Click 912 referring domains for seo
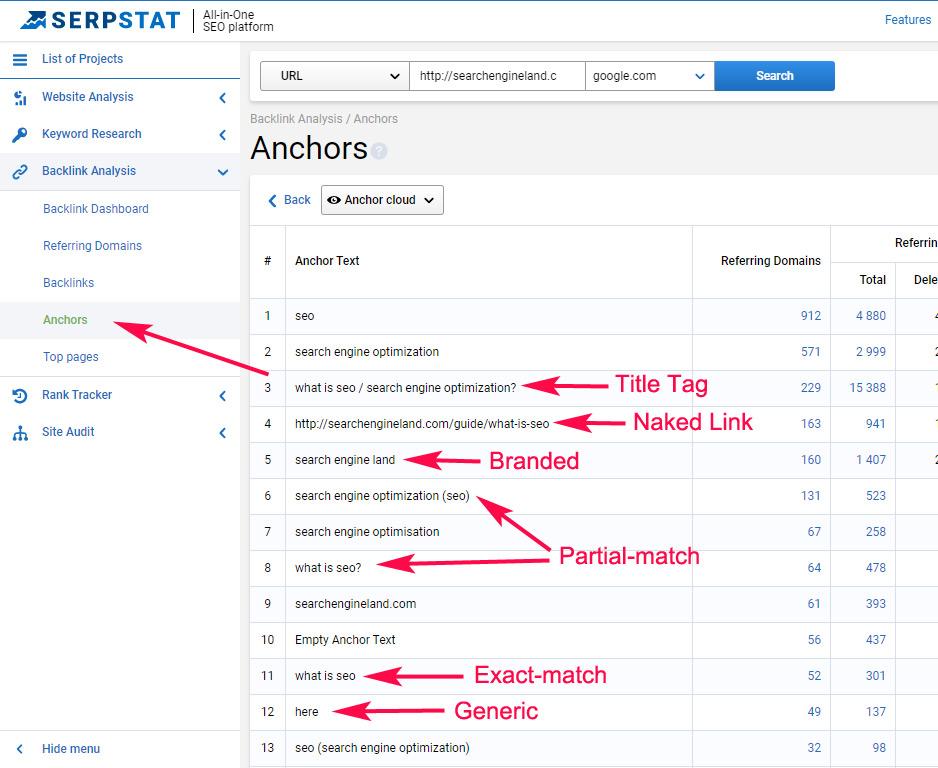 [x=811, y=316]
